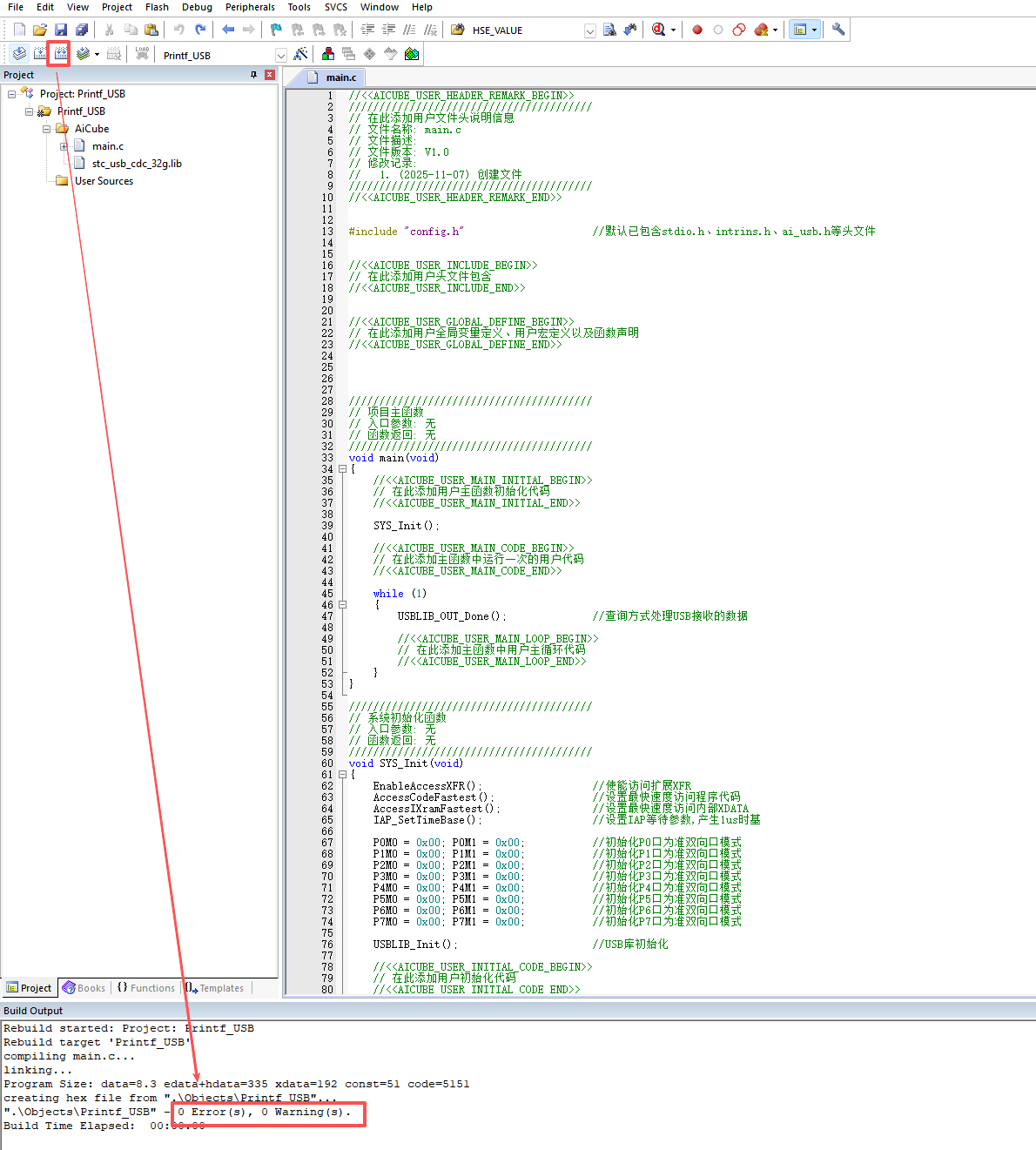The width and height of the screenshot is (1036, 1150).
Task: Expand the main.c tree node
Action: tap(64, 146)
